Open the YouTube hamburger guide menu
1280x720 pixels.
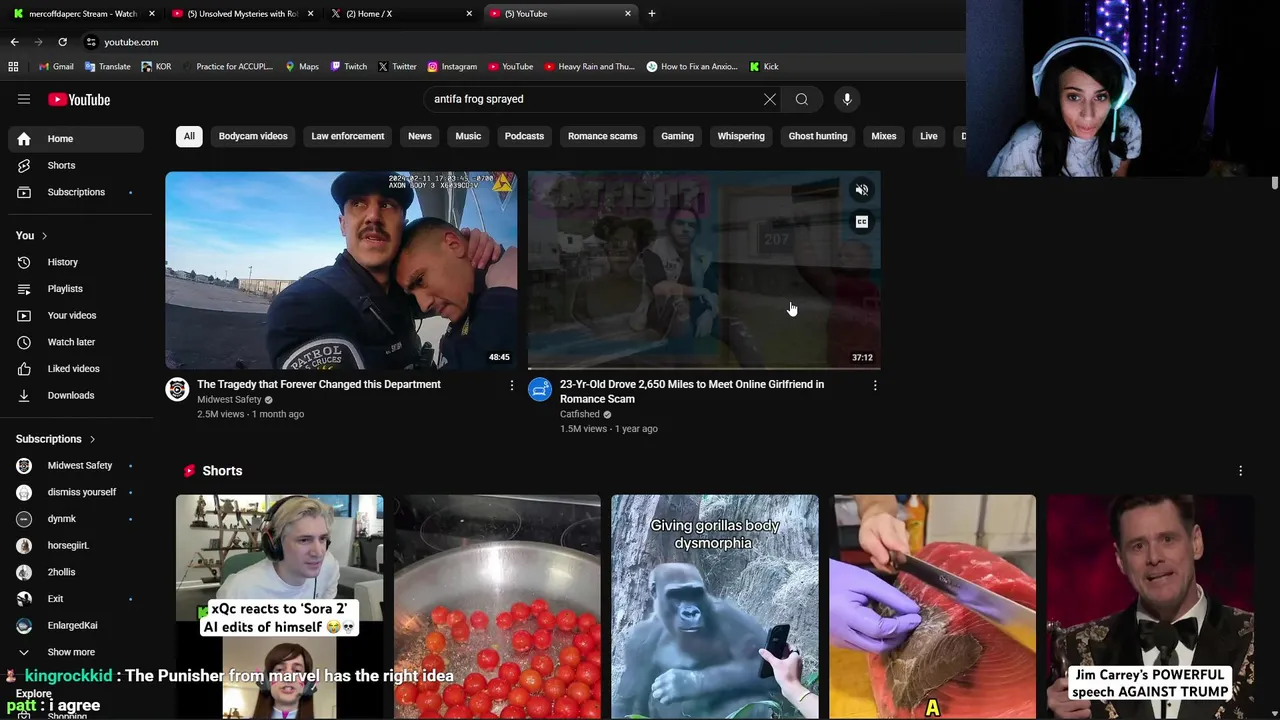pos(24,99)
